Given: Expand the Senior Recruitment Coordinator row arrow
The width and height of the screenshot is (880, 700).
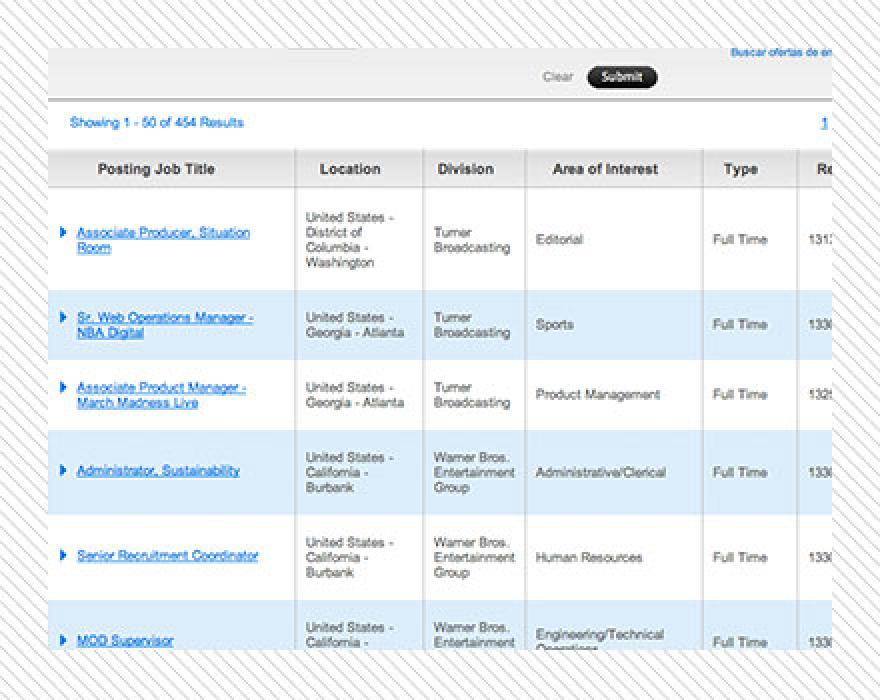Looking at the screenshot, I should click(63, 555).
